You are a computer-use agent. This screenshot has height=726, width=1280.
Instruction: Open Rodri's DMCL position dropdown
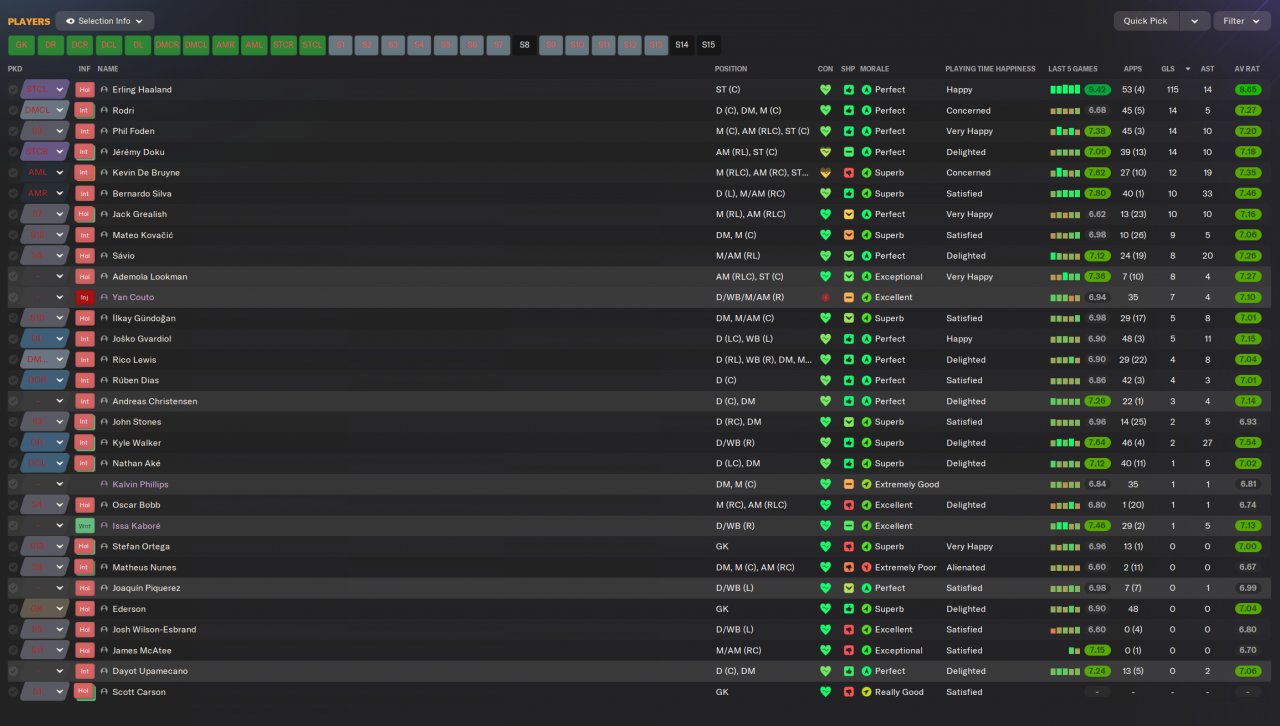coord(45,110)
